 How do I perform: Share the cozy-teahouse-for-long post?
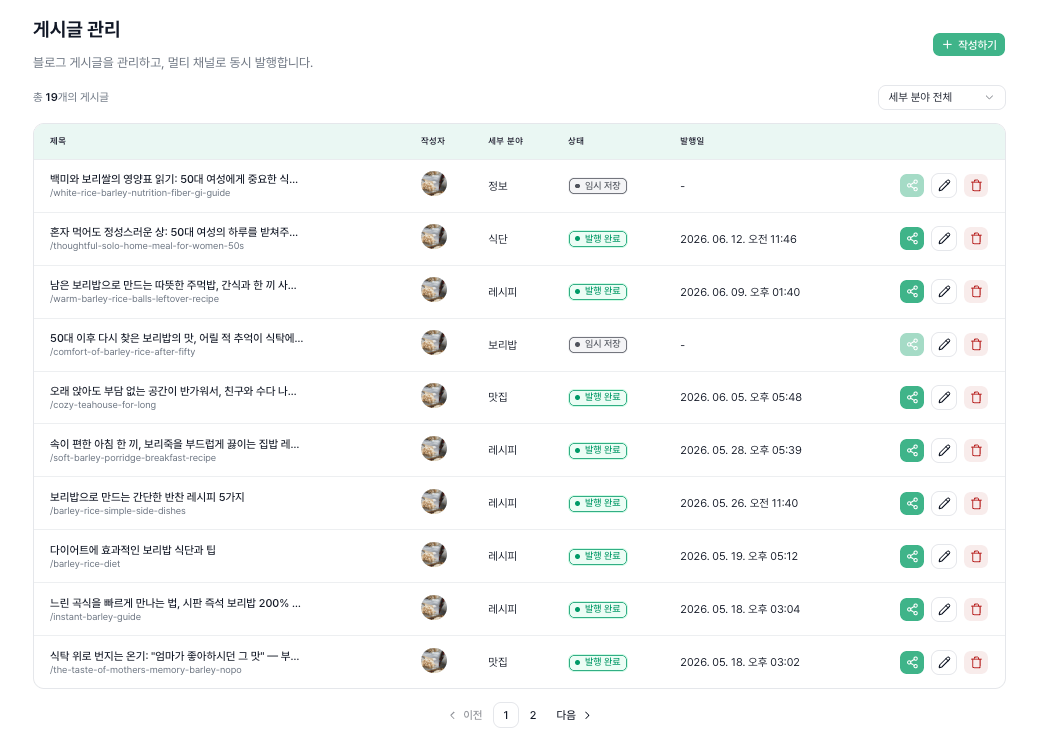[912, 397]
